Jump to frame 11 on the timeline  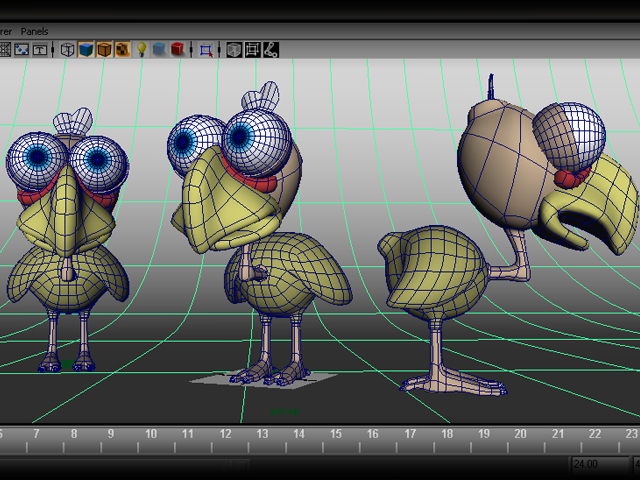pyautogui.click(x=187, y=434)
